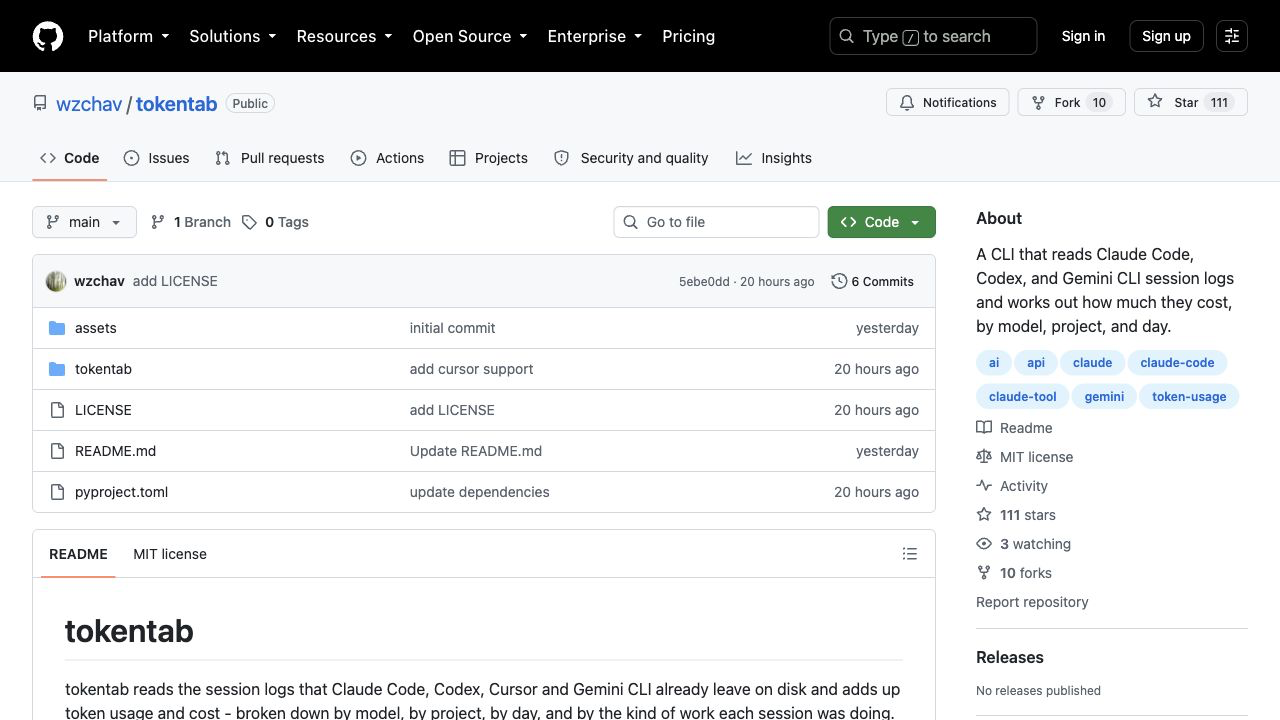View the 0 Tags link

(275, 222)
